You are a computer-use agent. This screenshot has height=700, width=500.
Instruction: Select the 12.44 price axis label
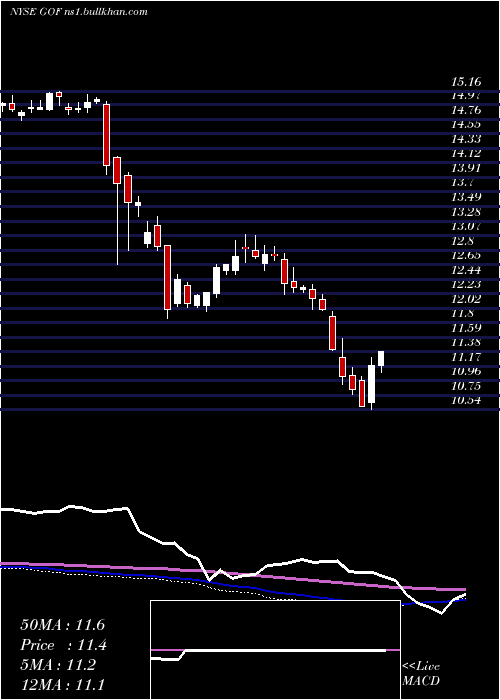(466, 270)
